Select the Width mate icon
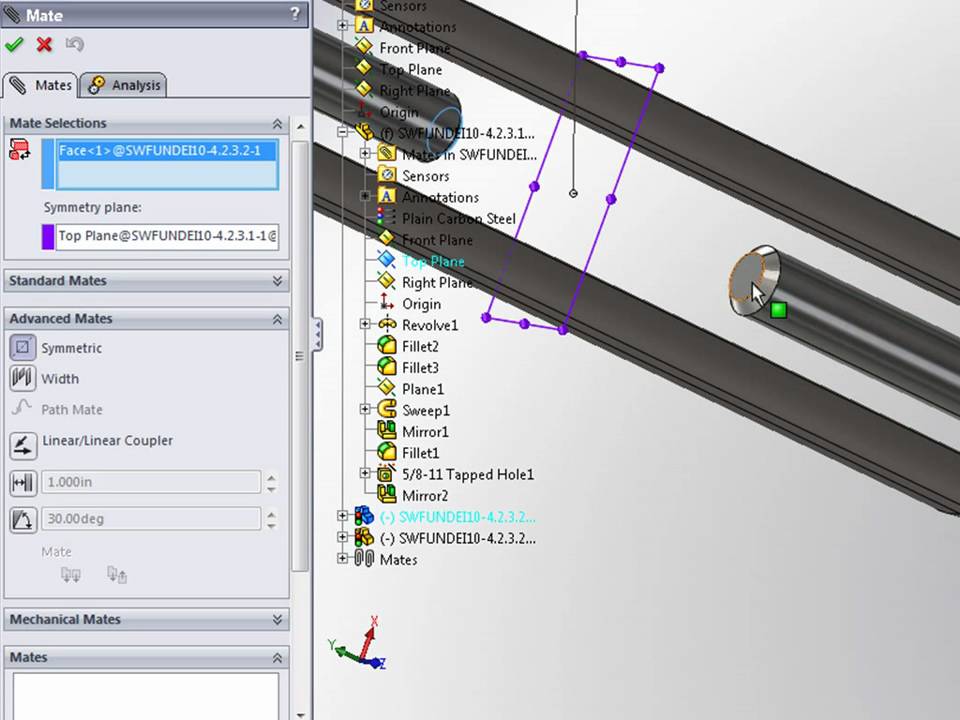 pyautogui.click(x=23, y=378)
